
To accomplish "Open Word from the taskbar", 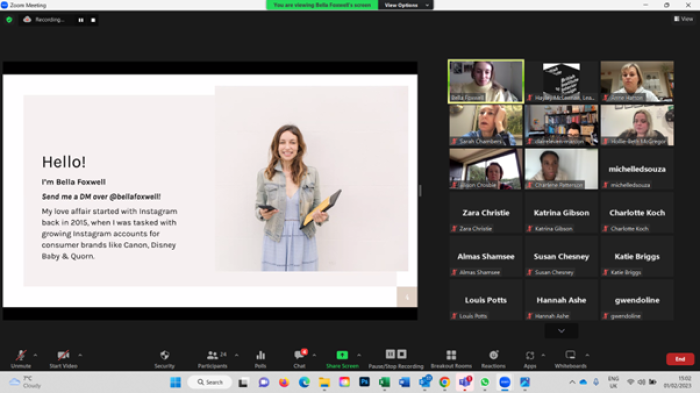I will 404,382.
